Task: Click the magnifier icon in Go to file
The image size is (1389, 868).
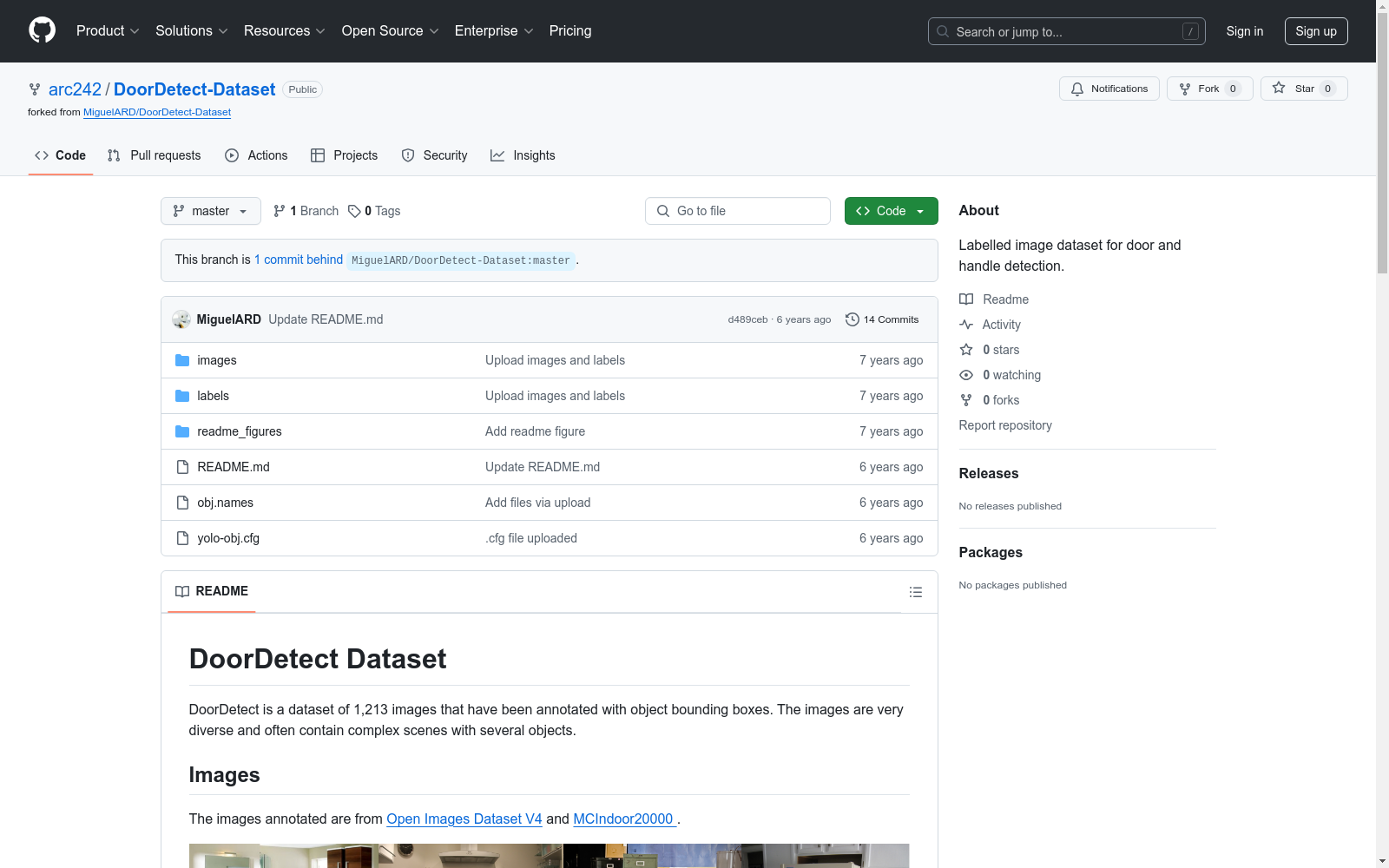Action: 663,211
